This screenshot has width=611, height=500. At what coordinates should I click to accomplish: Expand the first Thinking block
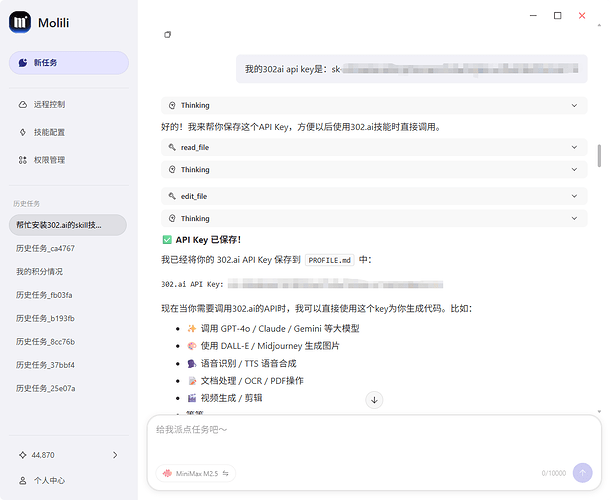click(x=374, y=105)
